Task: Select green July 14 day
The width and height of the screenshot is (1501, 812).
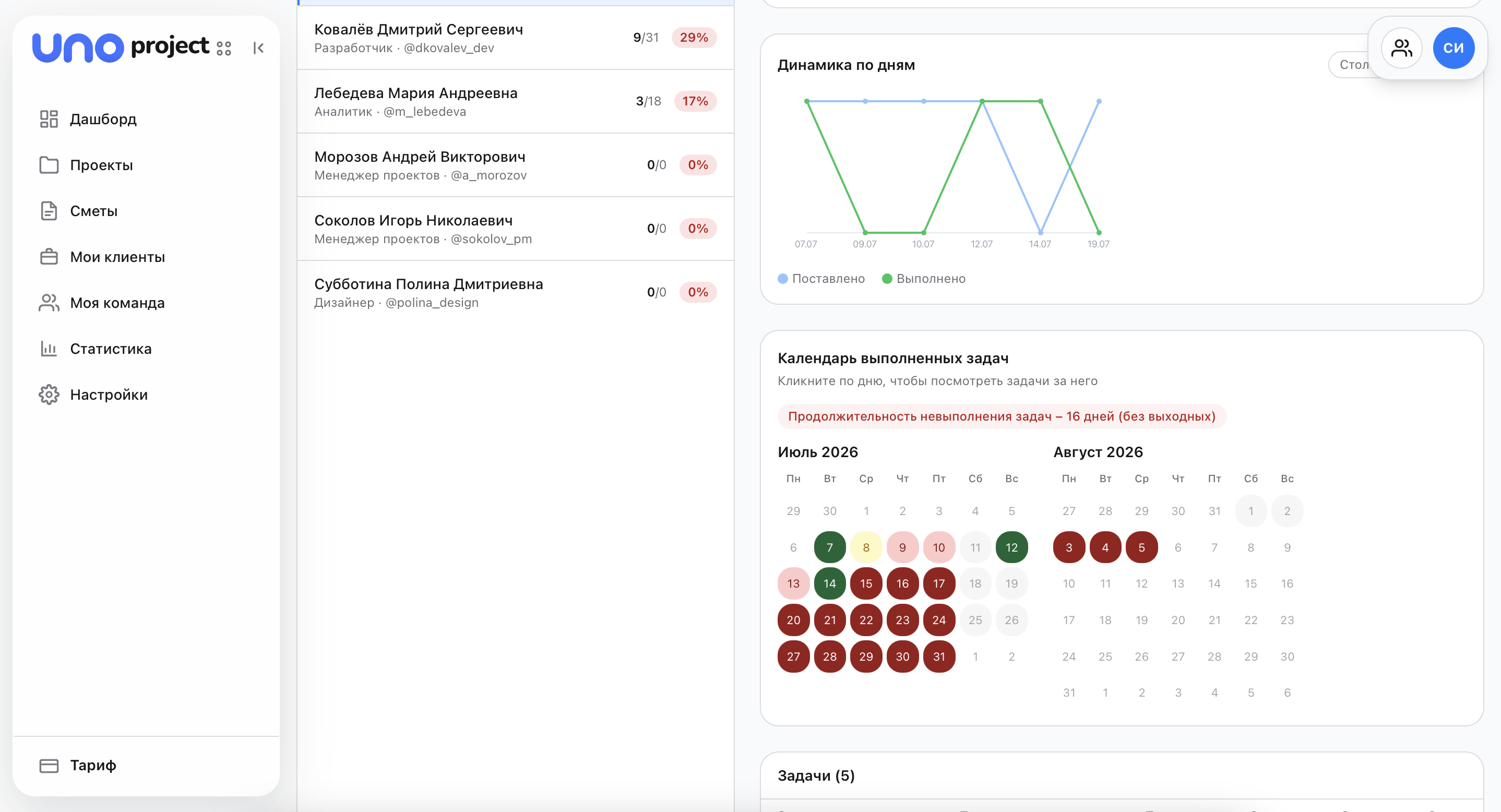Action: coord(830,583)
